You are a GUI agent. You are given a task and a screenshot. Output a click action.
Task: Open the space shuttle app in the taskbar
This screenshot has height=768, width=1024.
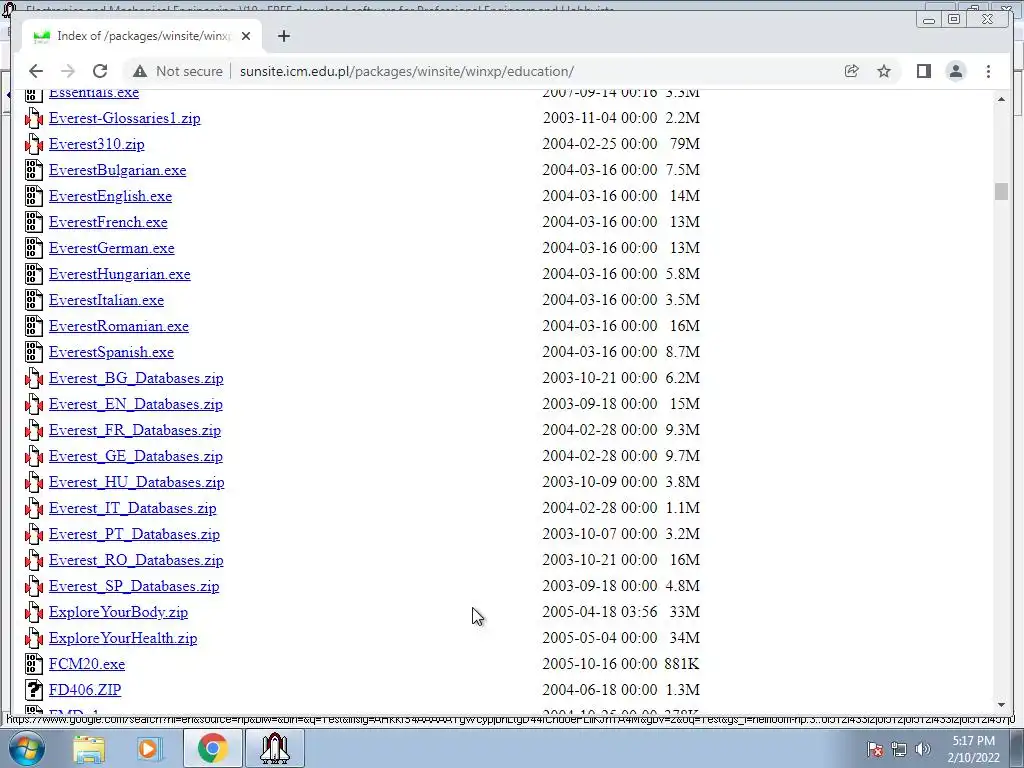click(274, 748)
